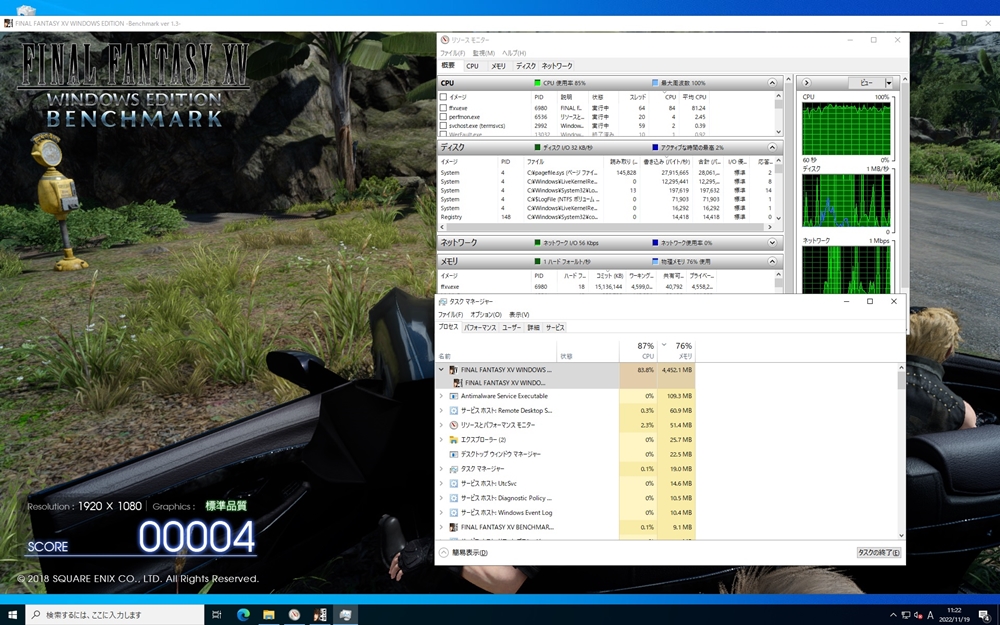
Task: Click the disk table horizontal scrollbar
Action: 605,226
